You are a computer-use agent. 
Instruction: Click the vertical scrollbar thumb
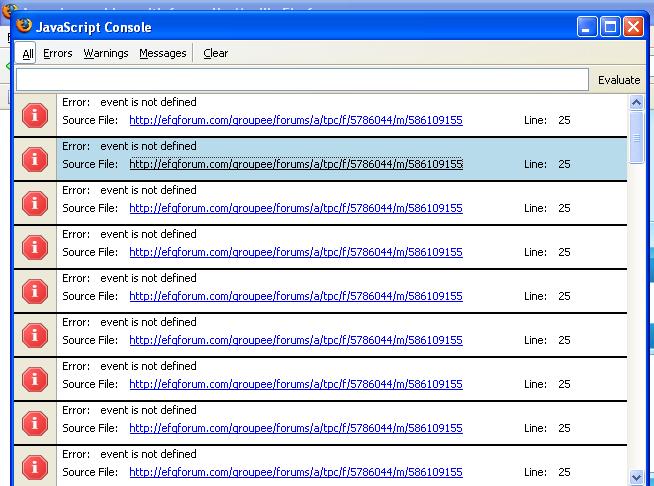point(636,135)
